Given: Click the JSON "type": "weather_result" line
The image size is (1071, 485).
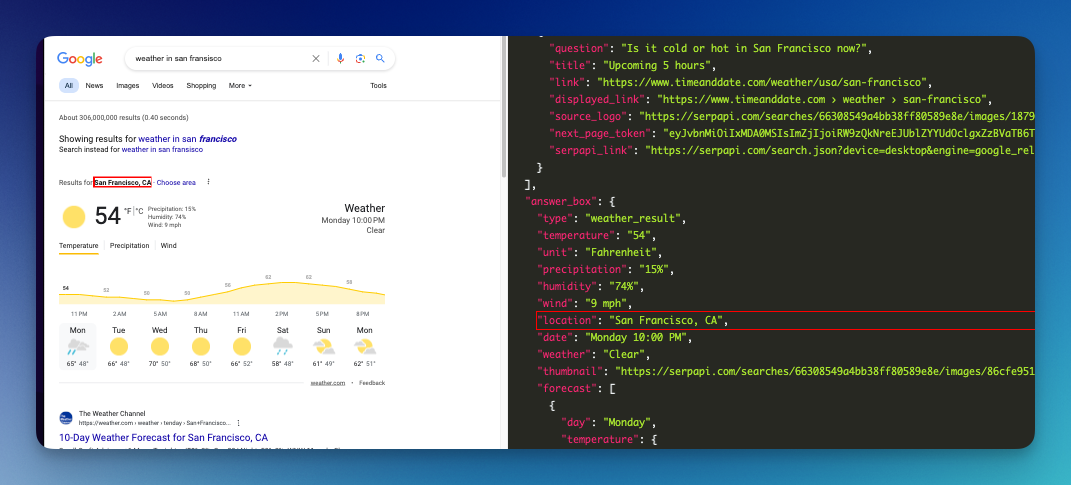Looking at the screenshot, I should click(x=611, y=219).
